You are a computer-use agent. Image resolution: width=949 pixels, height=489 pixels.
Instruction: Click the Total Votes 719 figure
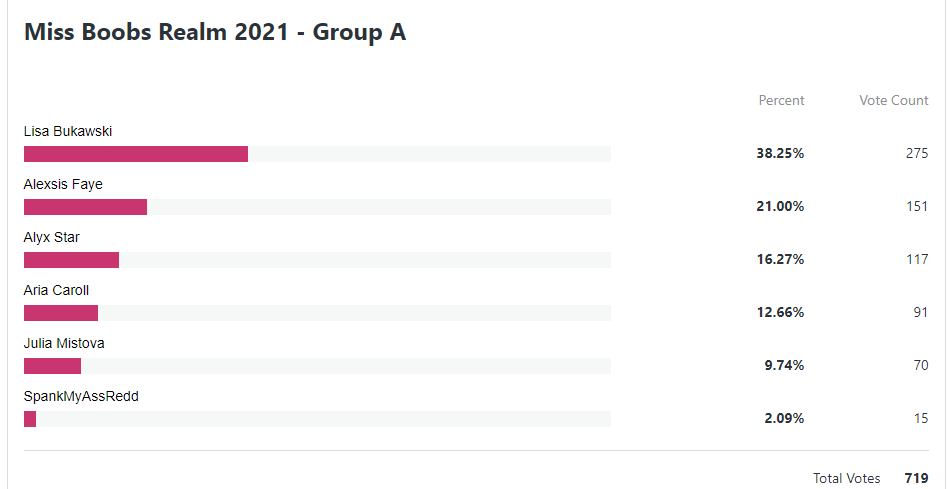click(x=916, y=478)
